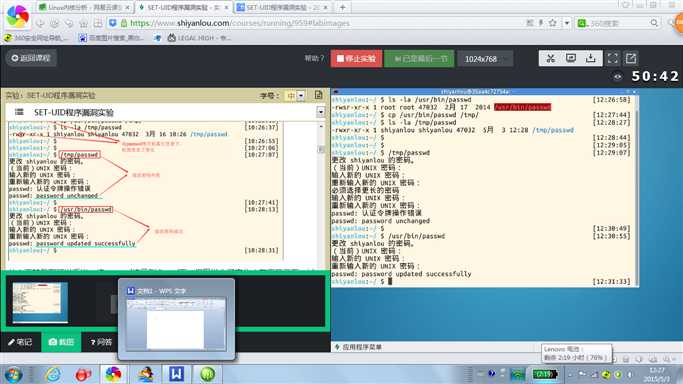Switch to the first Linux browser tab
The width and height of the screenshot is (683, 384).
pyautogui.click(x=85, y=7)
